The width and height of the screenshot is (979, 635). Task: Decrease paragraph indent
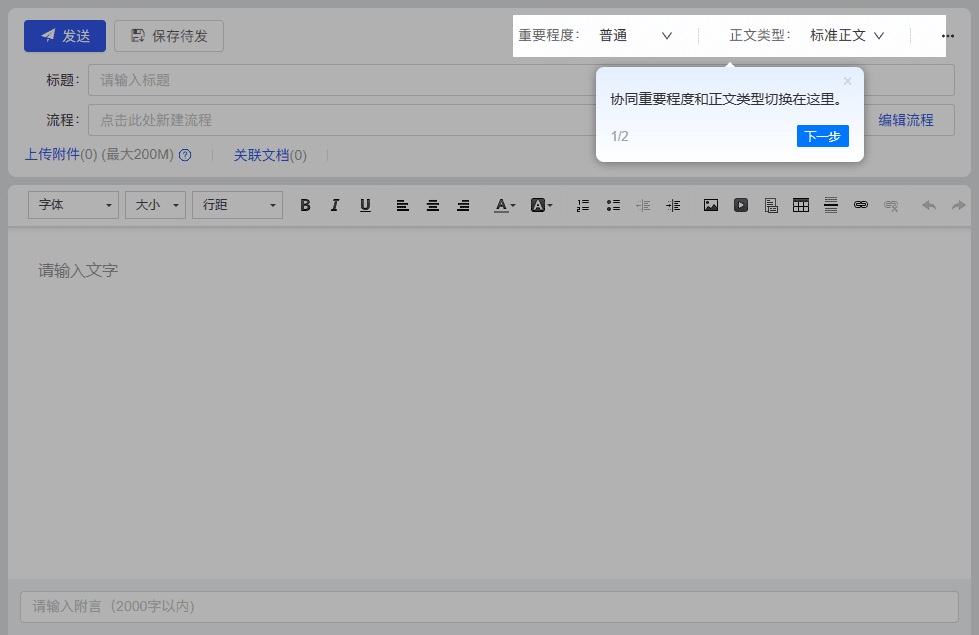tap(643, 205)
